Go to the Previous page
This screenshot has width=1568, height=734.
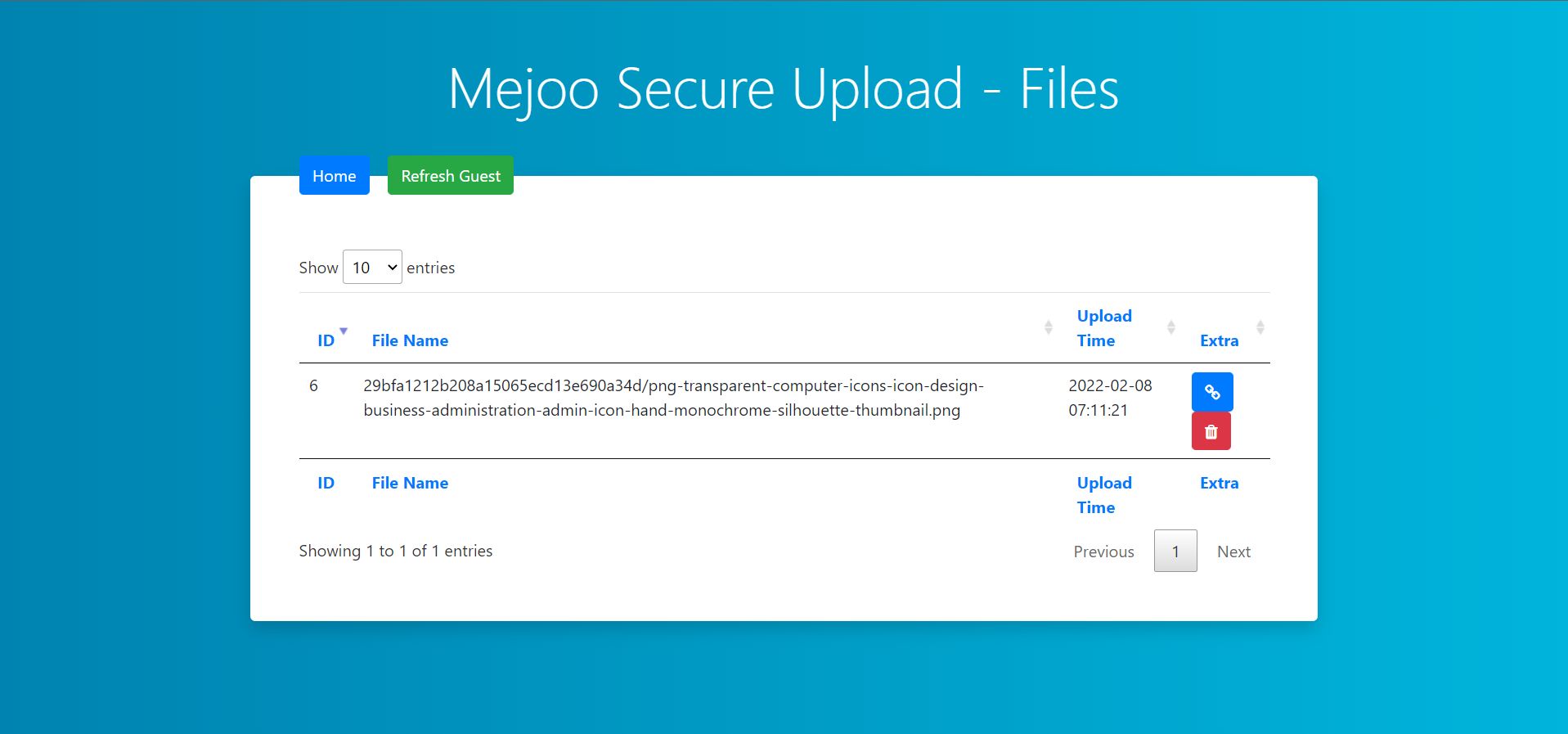click(x=1103, y=552)
